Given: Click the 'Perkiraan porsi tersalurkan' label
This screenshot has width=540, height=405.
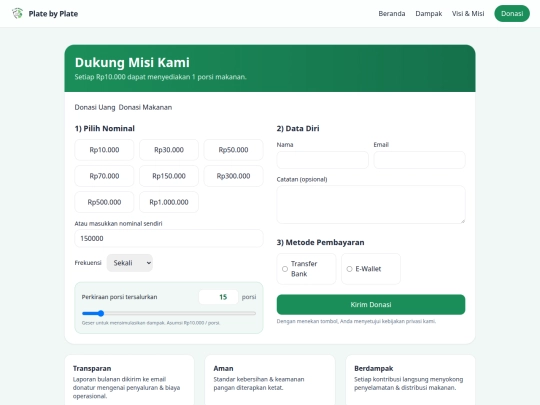Looking at the screenshot, I should (x=119, y=297).
